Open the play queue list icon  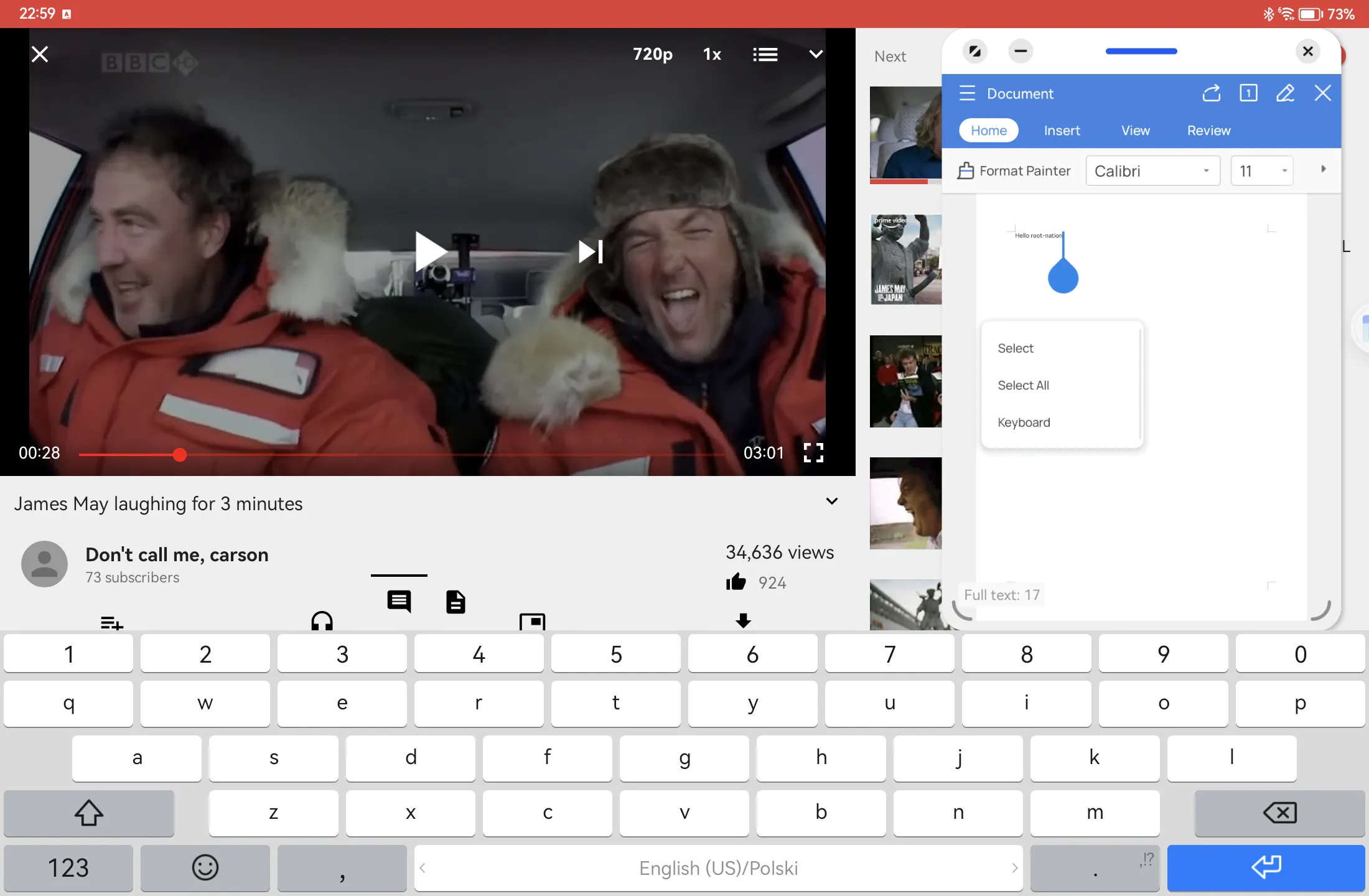tap(765, 55)
